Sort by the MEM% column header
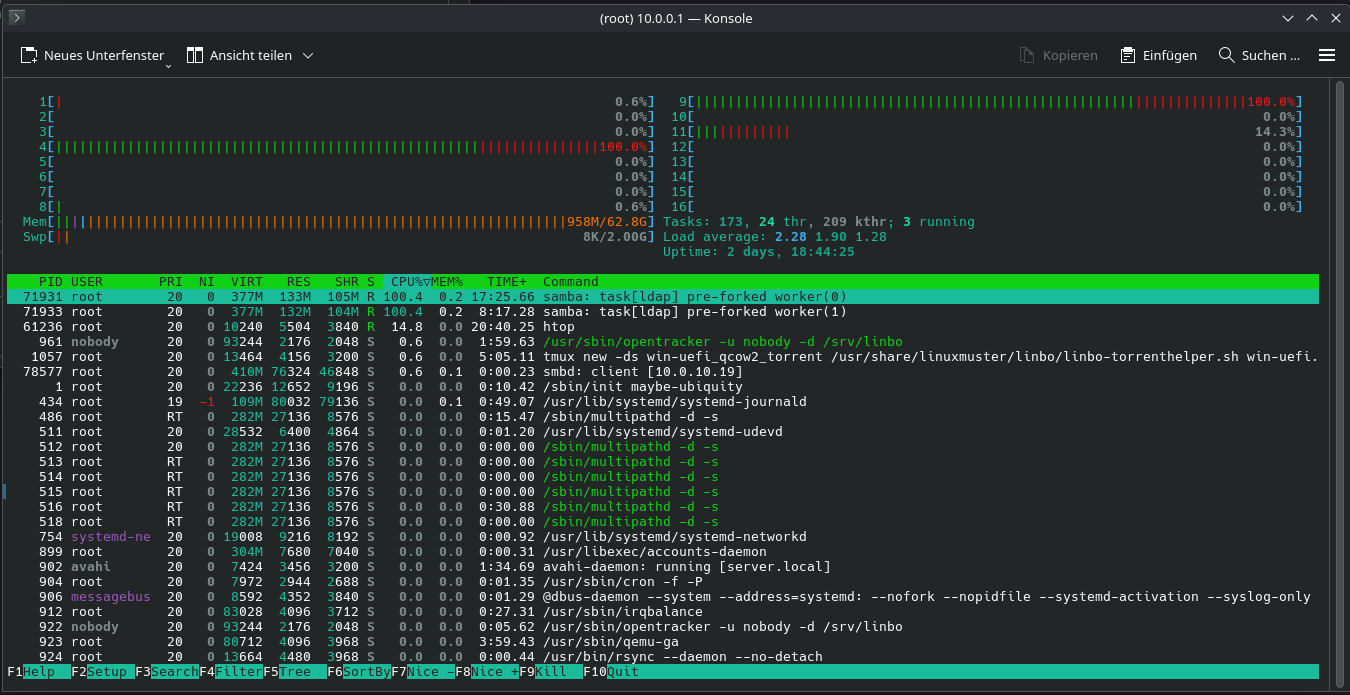This screenshot has height=695, width=1350. (x=448, y=282)
